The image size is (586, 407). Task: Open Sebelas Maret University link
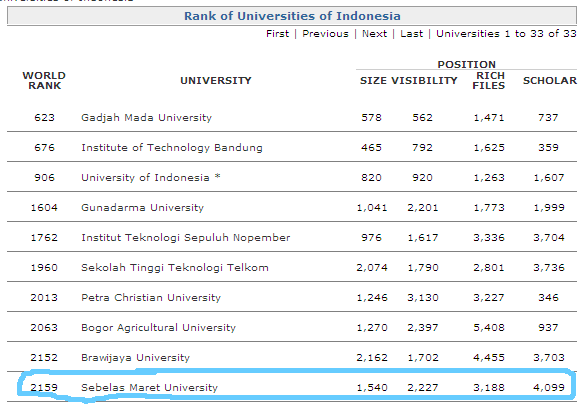(x=149, y=388)
